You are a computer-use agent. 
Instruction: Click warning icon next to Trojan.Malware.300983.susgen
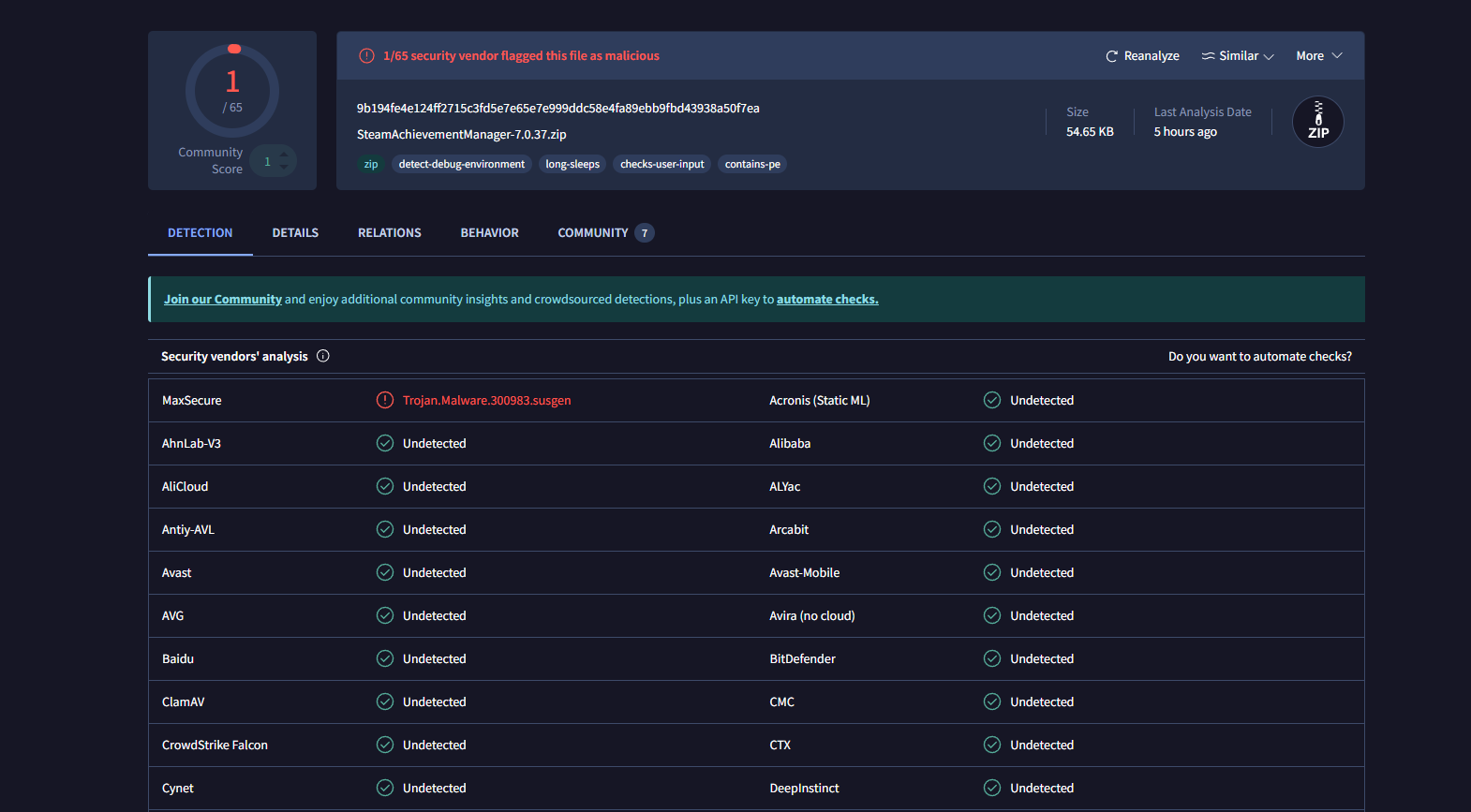(384, 400)
